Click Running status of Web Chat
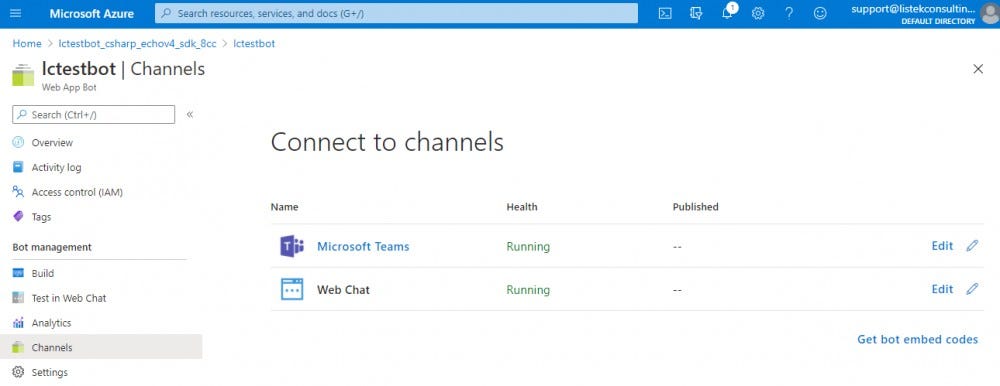This screenshot has height=386, width=1000. pyautogui.click(x=528, y=290)
